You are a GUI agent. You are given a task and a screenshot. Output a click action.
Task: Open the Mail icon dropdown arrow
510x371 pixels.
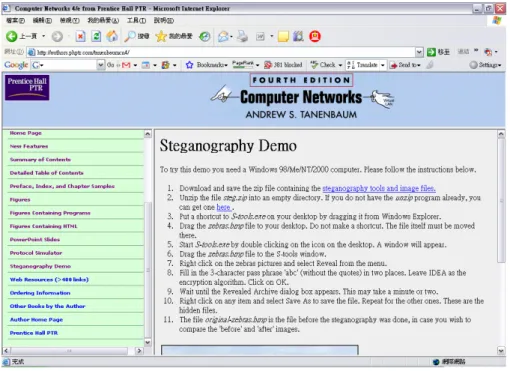pos(231,36)
